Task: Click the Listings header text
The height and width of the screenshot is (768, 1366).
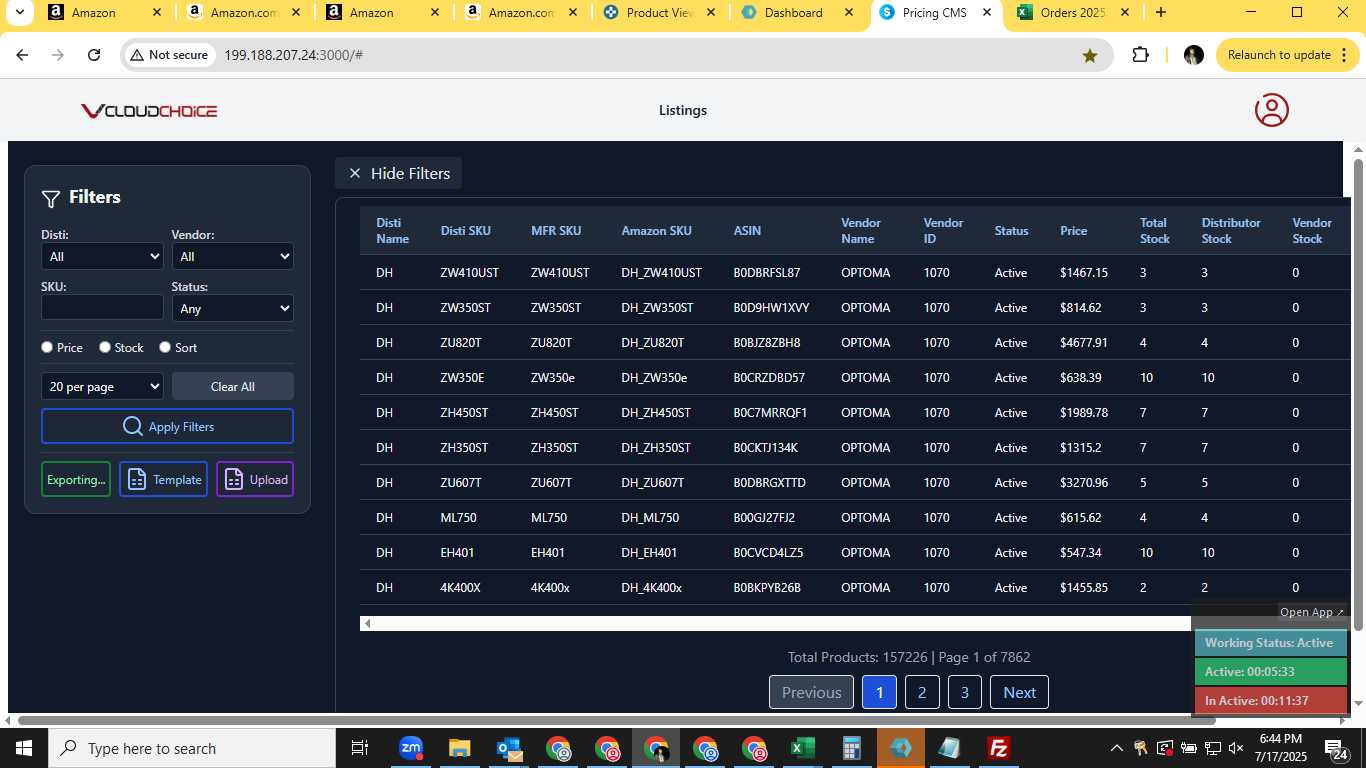Action: click(x=683, y=110)
